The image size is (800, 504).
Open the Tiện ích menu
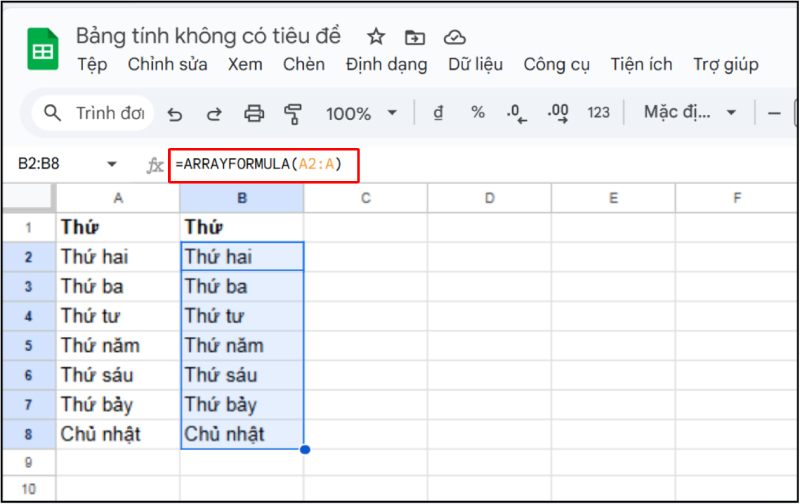(x=641, y=65)
